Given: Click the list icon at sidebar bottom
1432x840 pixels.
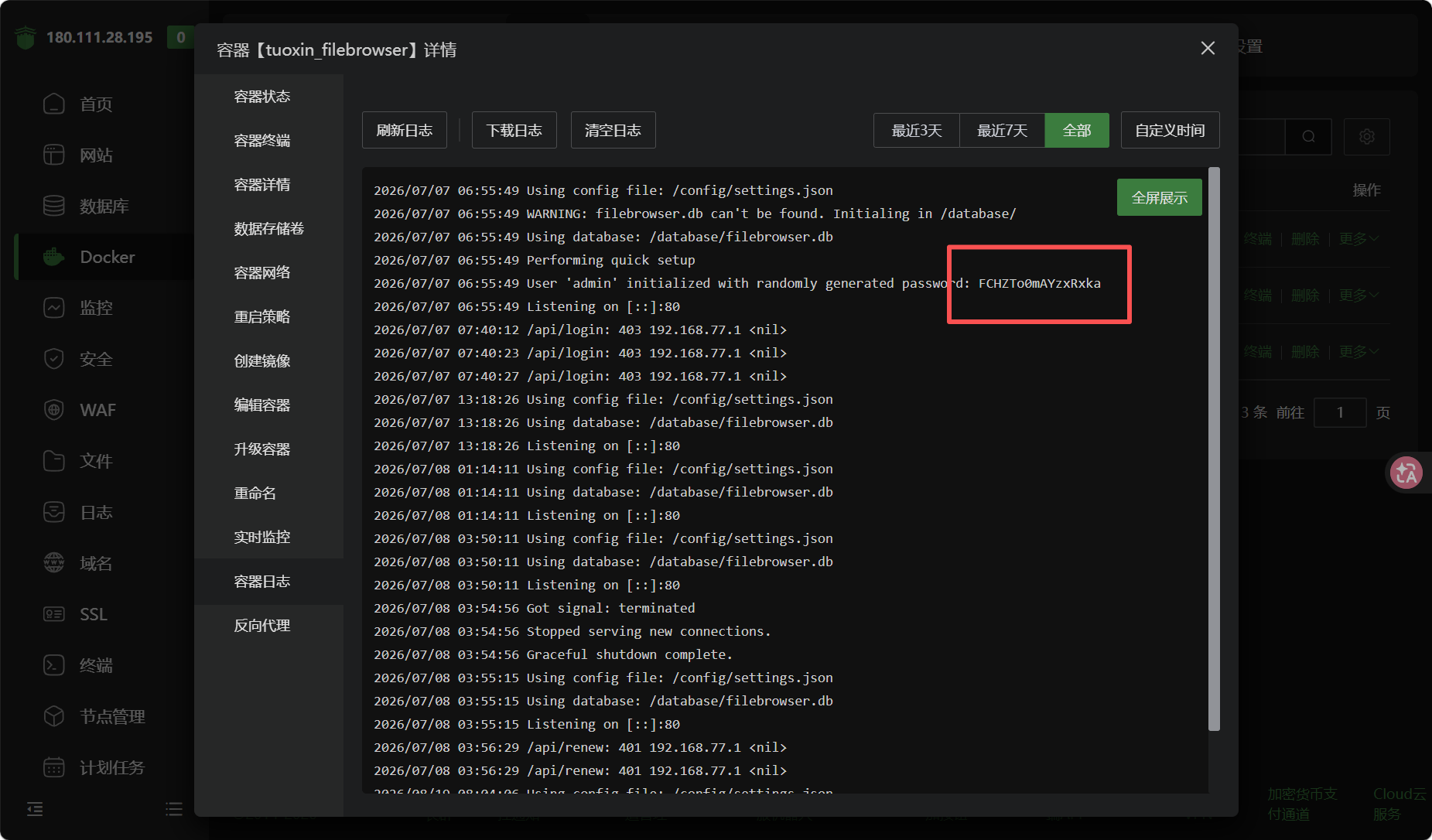Looking at the screenshot, I should [x=174, y=809].
